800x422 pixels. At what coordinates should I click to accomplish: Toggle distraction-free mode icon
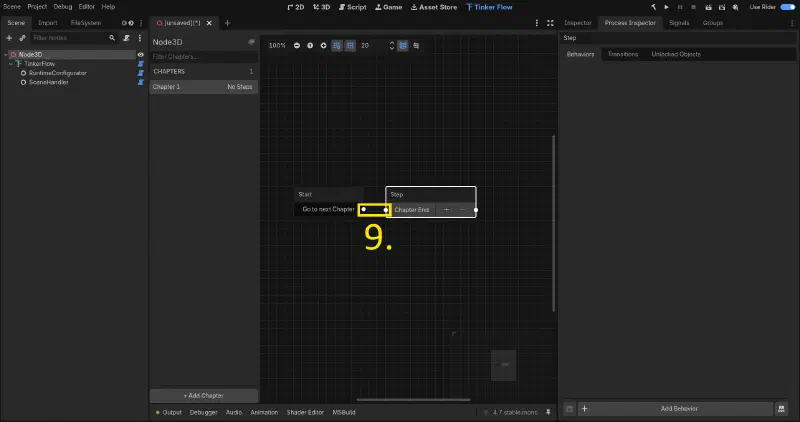click(550, 23)
